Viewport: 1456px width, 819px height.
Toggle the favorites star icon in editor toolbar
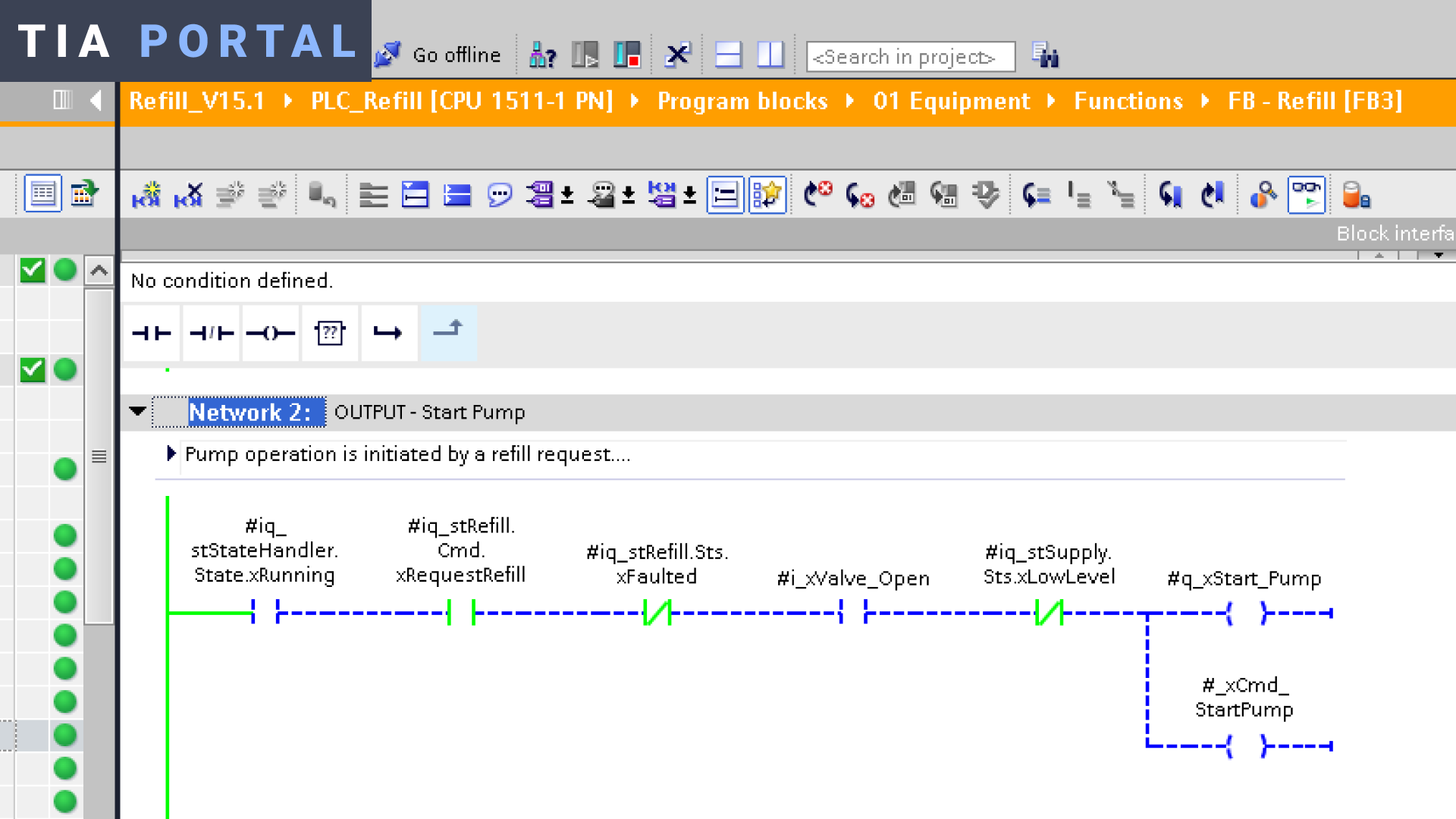pyautogui.click(x=767, y=195)
